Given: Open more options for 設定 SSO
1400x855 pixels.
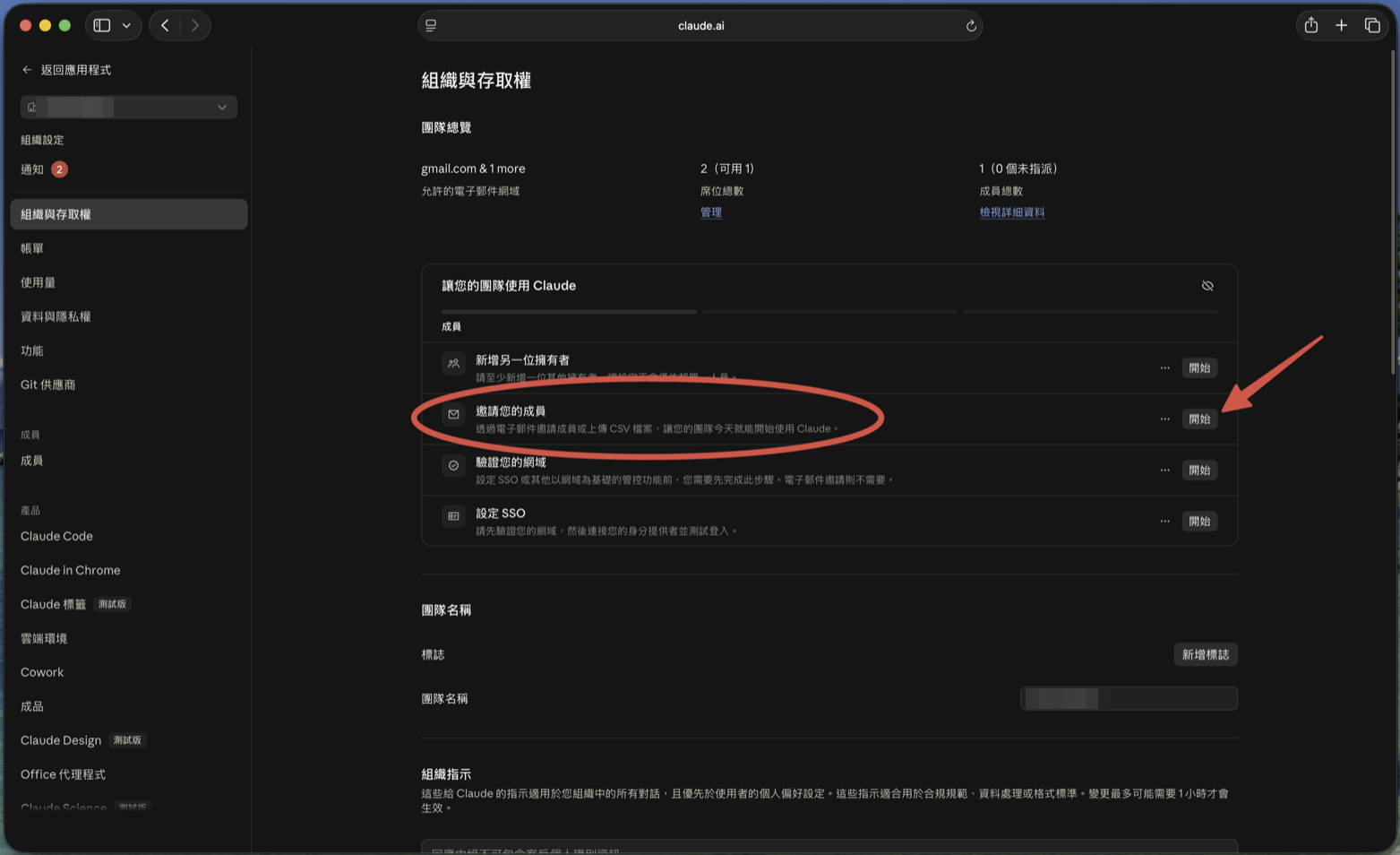Looking at the screenshot, I should [1164, 522].
